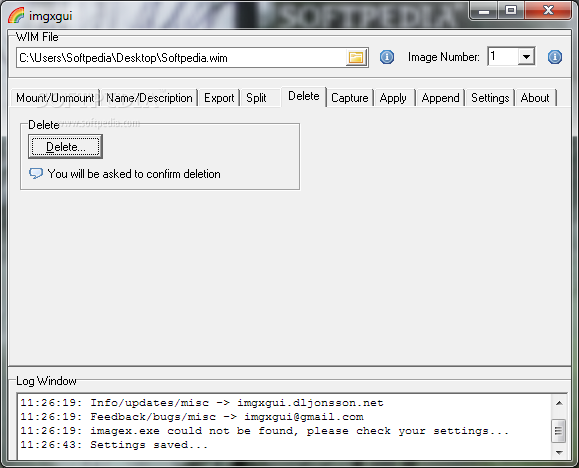Screen dimensions: 579x468
Task: Maximize the imgxgui window
Action: 511,11
